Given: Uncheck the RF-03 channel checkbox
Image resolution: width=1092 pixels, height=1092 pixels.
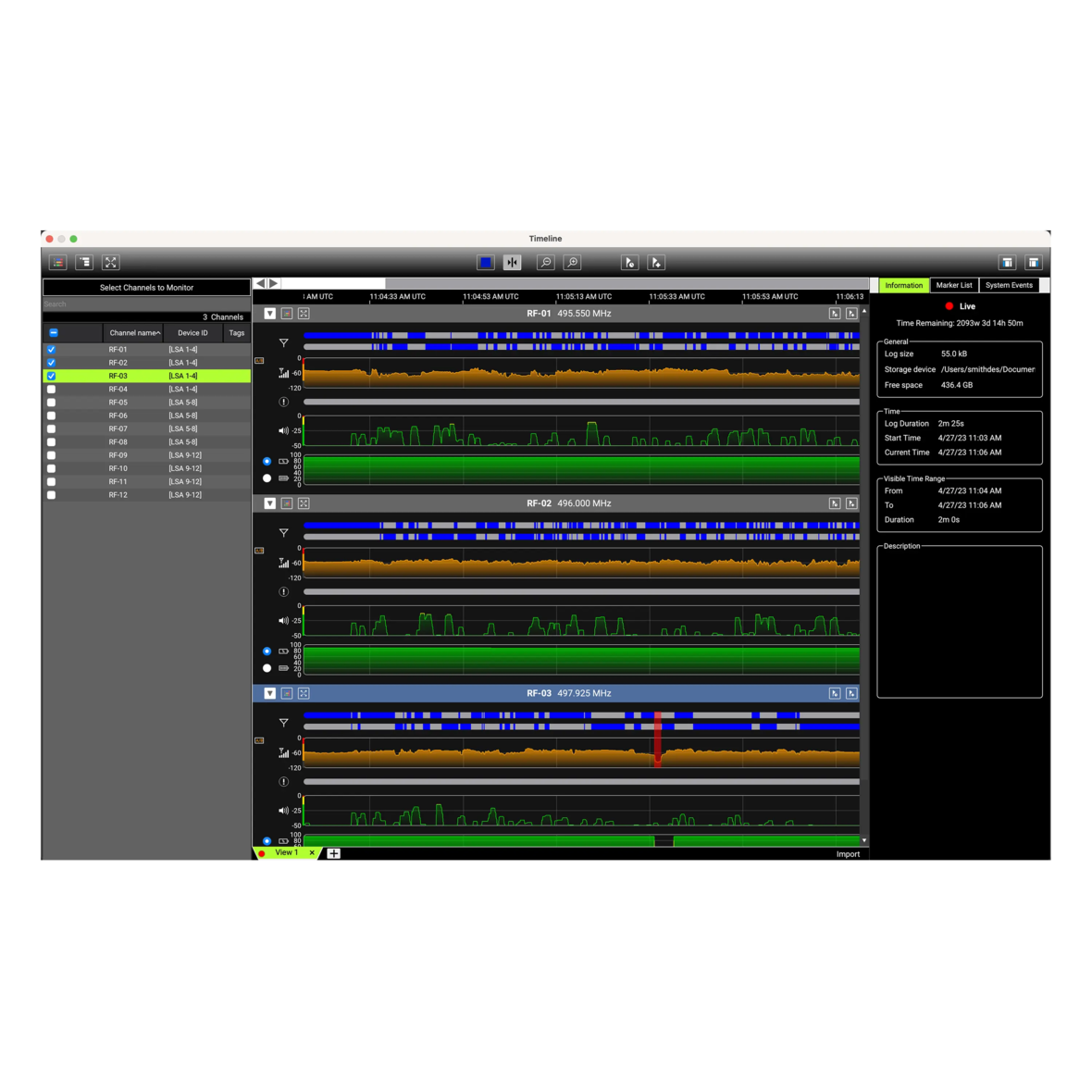Looking at the screenshot, I should coord(52,376).
